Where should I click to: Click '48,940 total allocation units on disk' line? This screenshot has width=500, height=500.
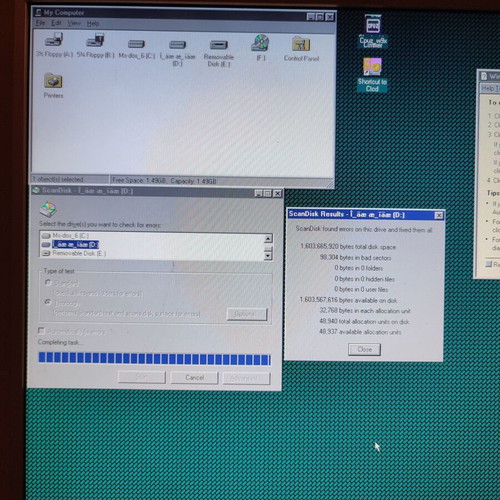coord(364,321)
